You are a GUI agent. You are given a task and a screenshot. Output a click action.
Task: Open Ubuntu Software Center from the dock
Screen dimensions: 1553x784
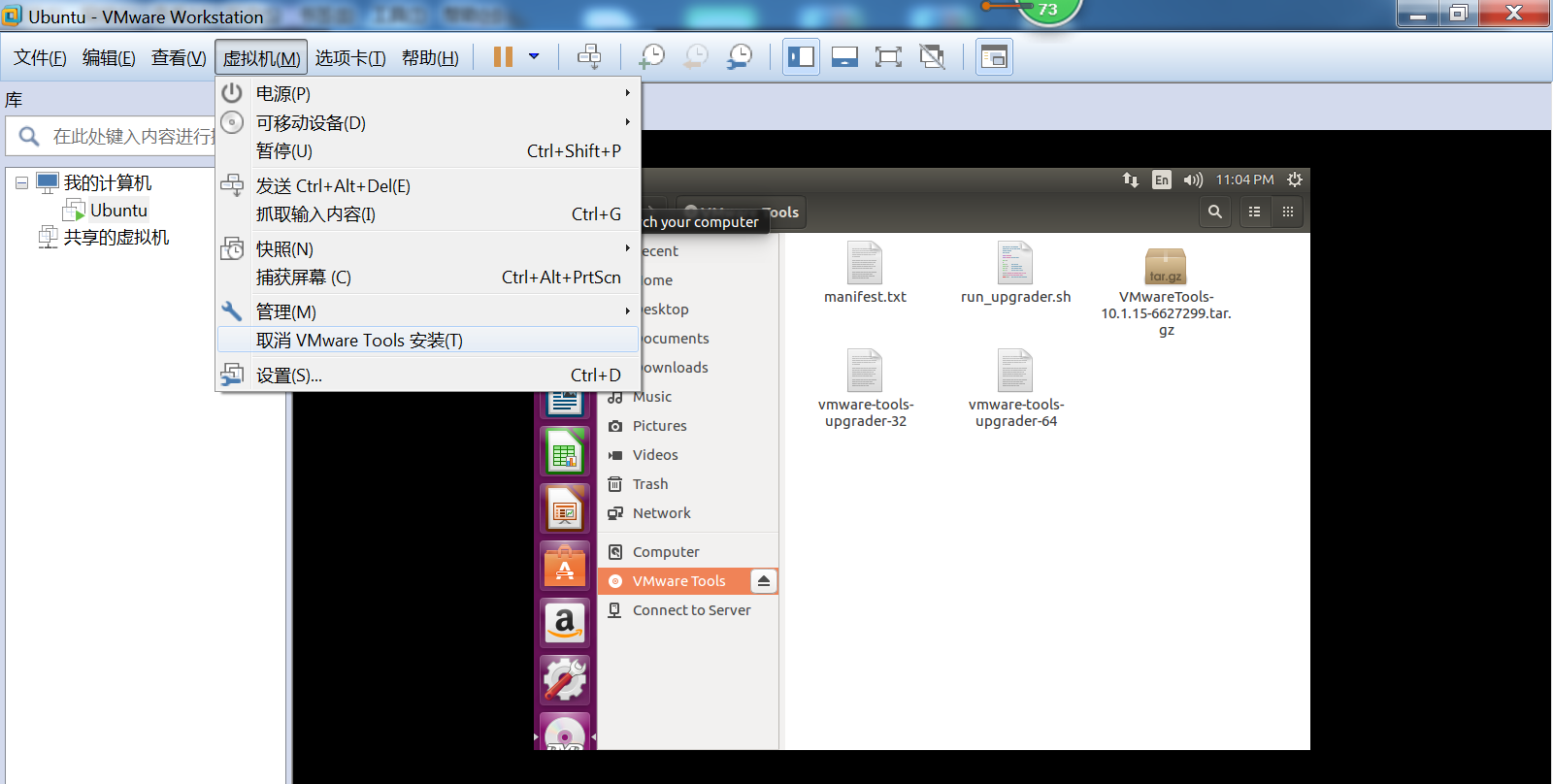point(565,565)
